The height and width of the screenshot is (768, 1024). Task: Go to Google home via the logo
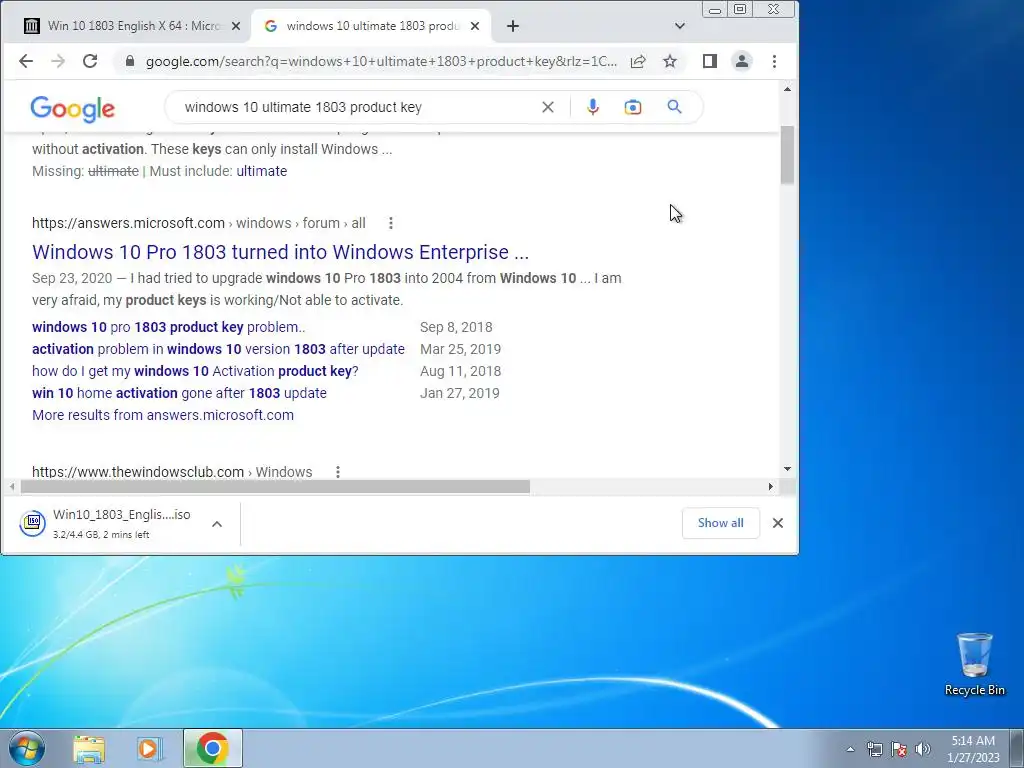pos(72,109)
